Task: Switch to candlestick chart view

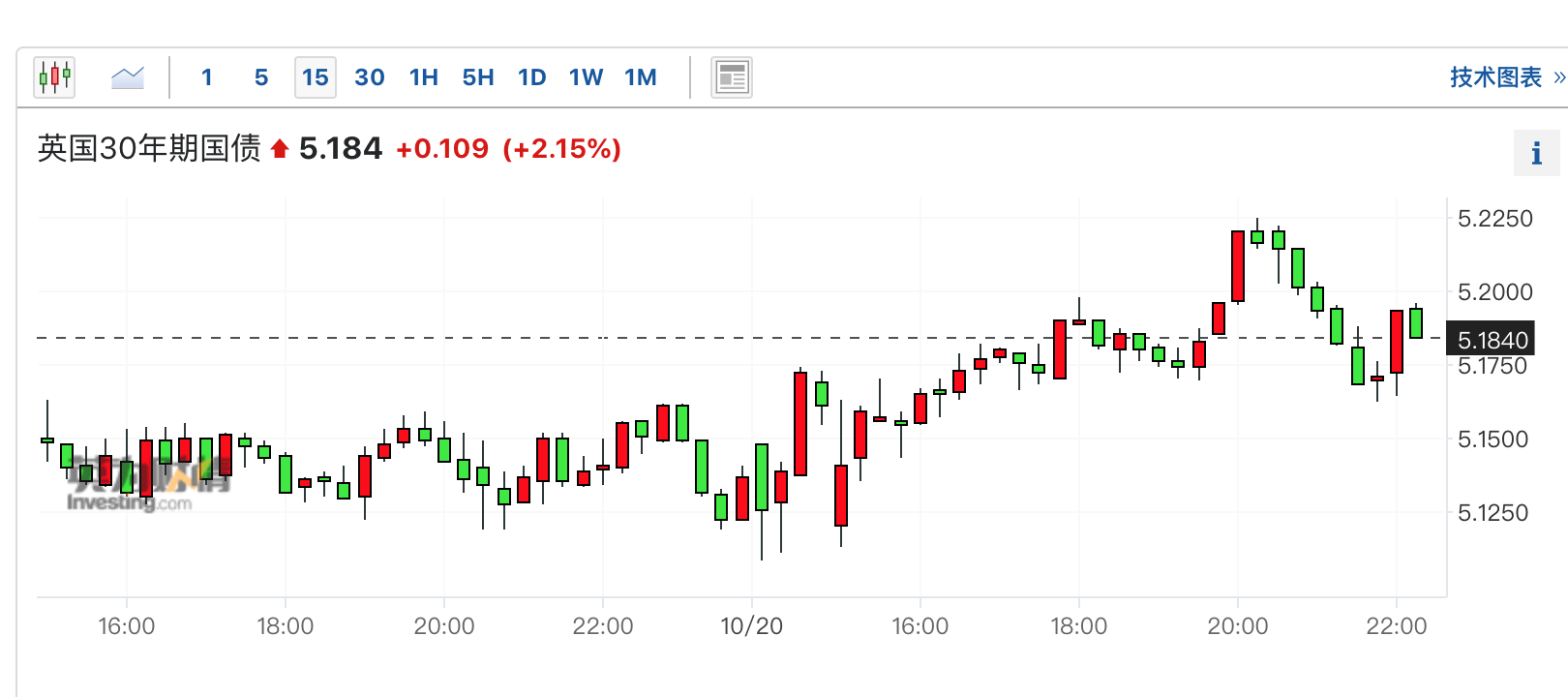Action: pyautogui.click(x=55, y=77)
